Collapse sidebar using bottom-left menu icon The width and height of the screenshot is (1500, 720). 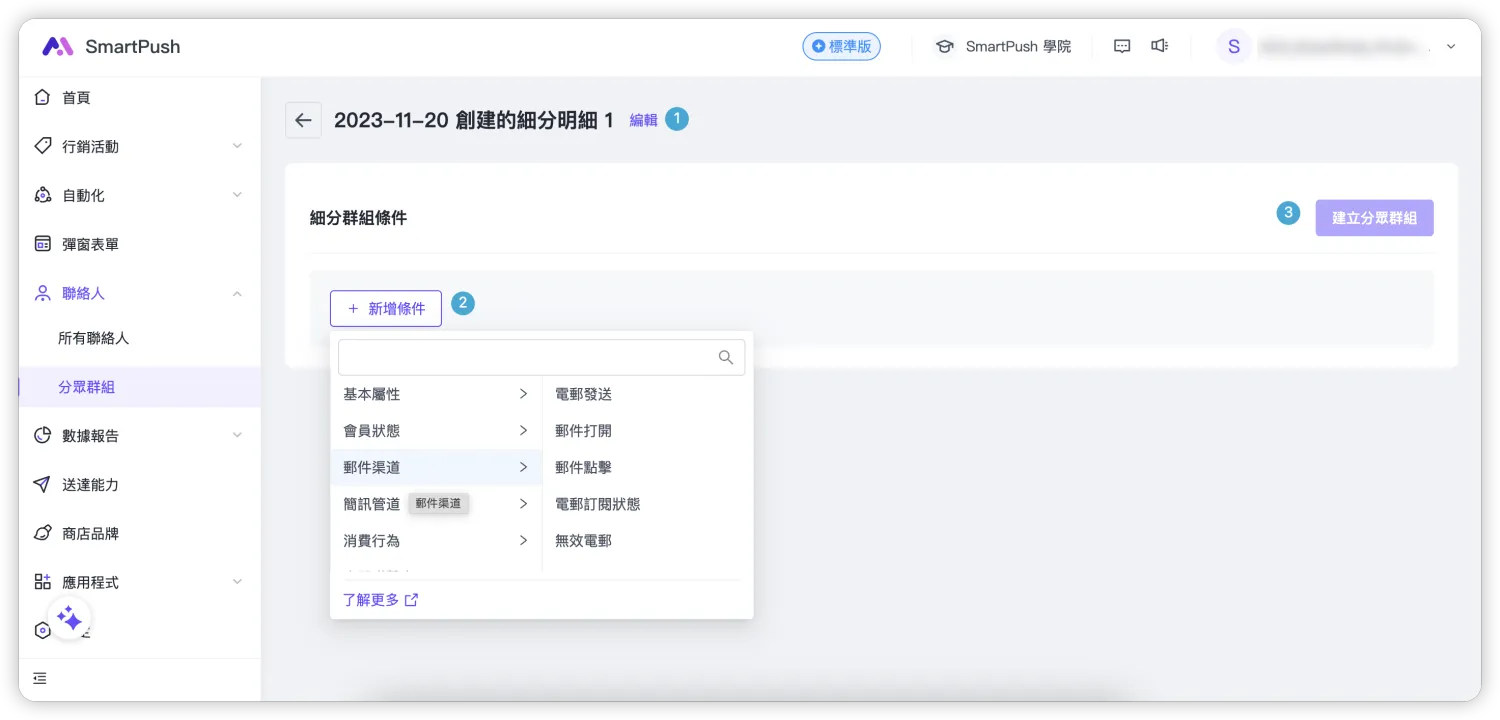click(x=40, y=678)
